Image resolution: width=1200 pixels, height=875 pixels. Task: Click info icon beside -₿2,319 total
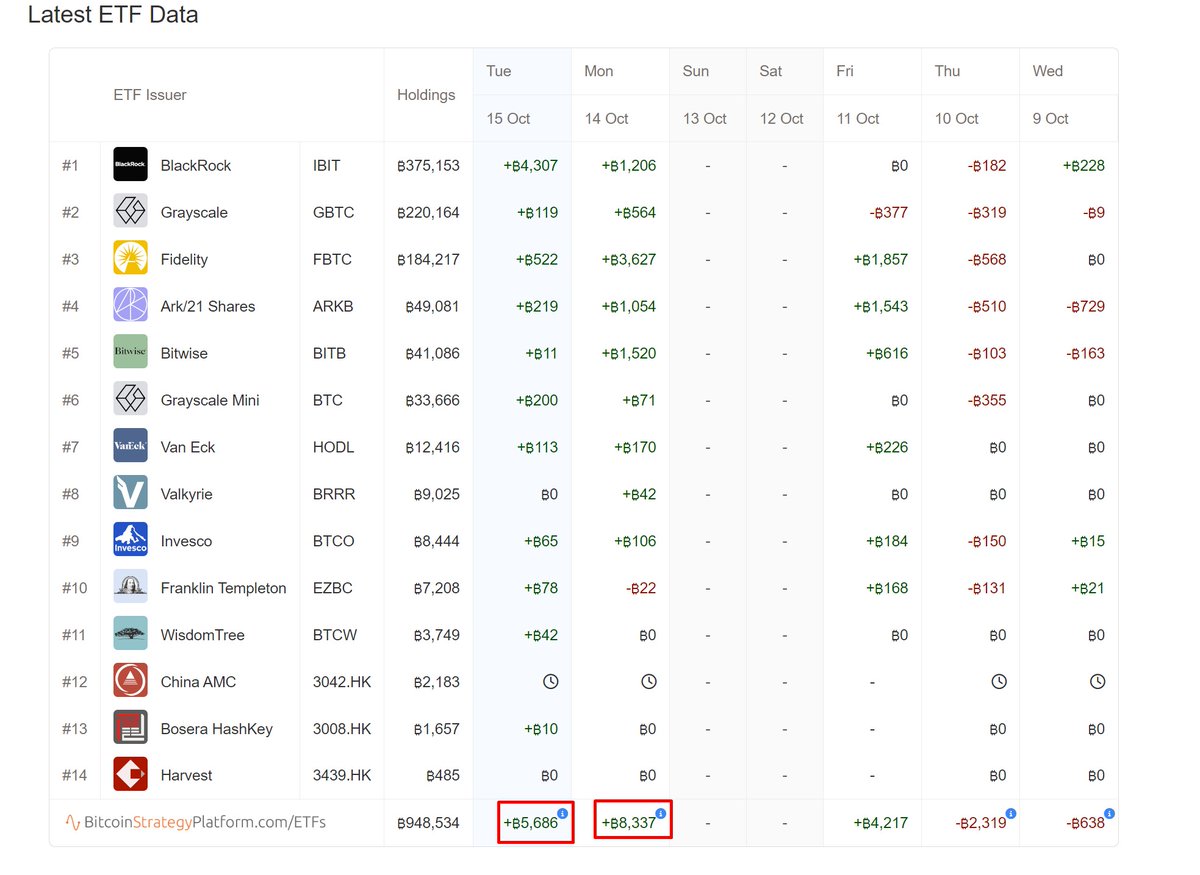(1011, 814)
